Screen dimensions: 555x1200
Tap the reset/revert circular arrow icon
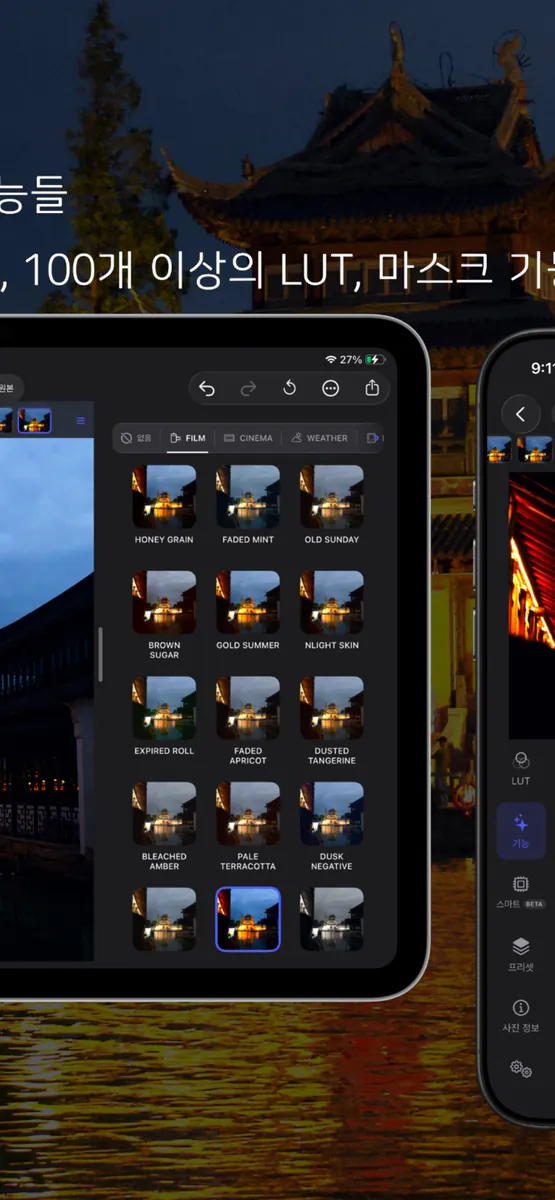click(290, 388)
